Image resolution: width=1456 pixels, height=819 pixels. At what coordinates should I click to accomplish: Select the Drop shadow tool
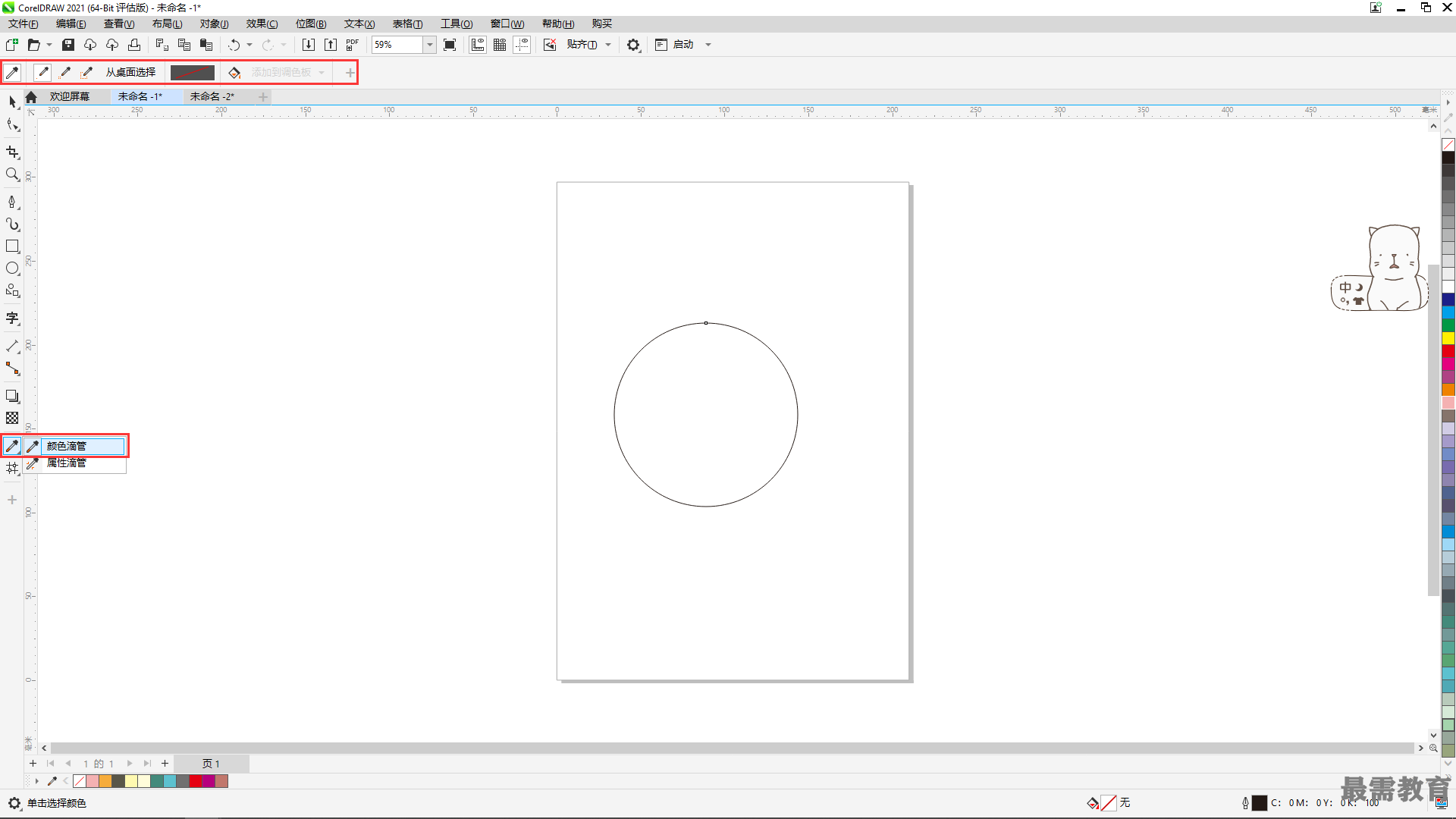point(12,396)
